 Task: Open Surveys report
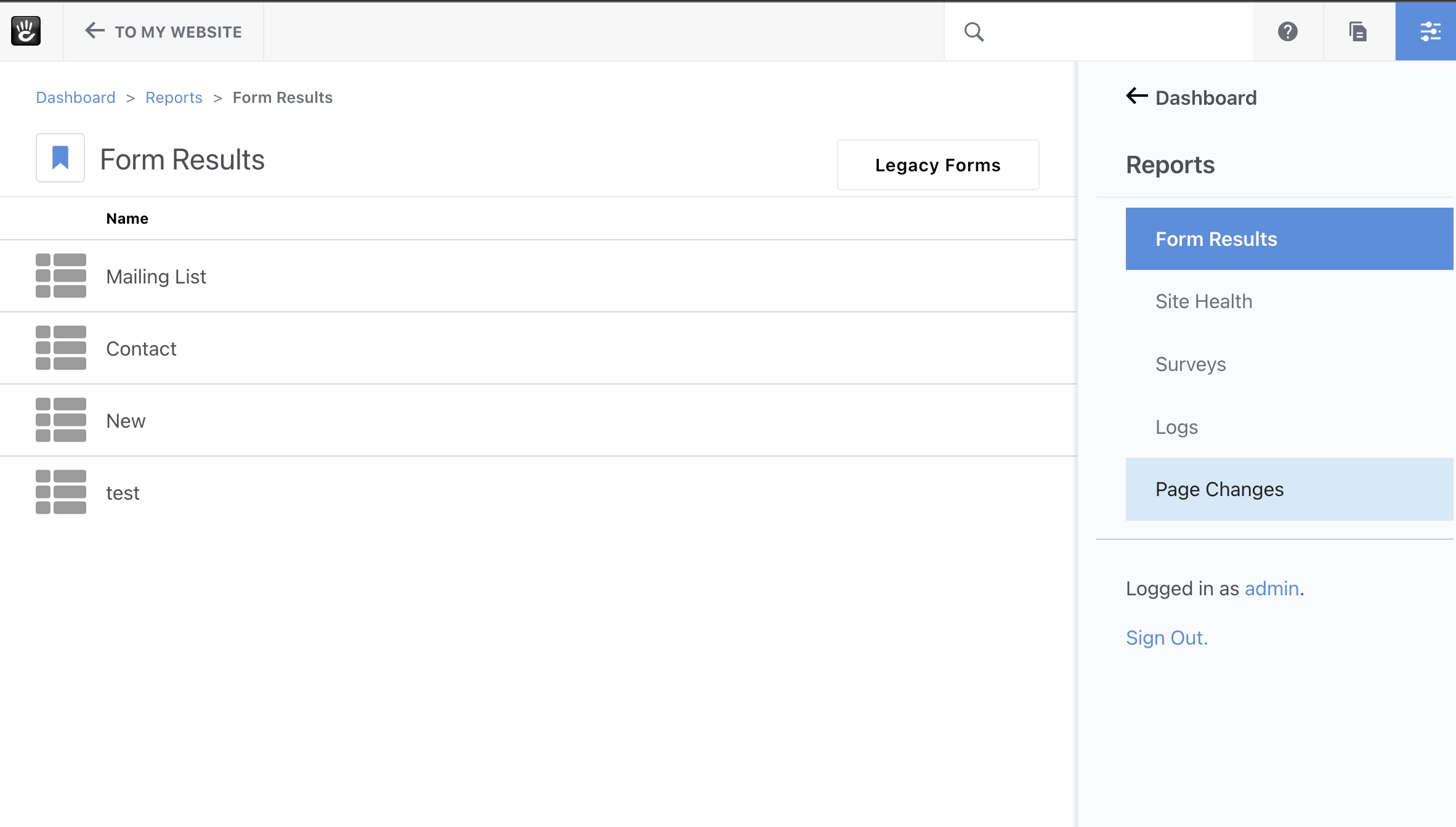coord(1191,364)
